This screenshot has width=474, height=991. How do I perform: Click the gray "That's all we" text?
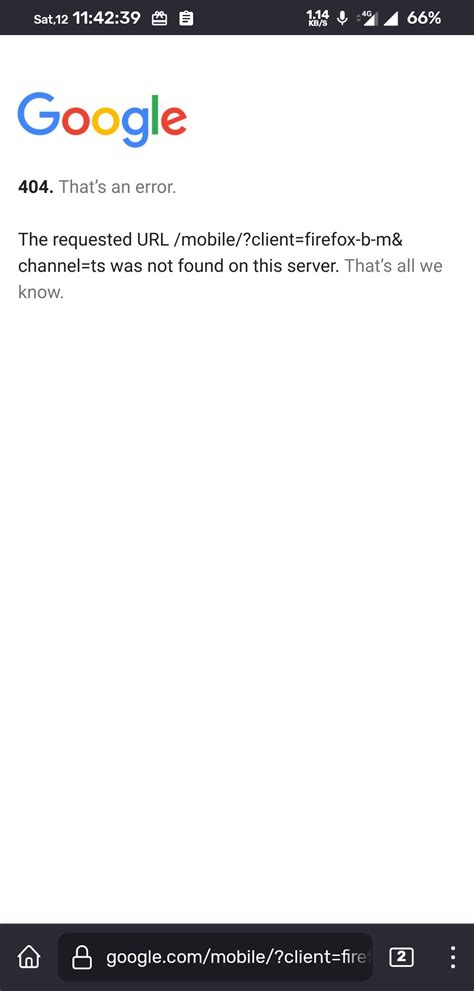[x=393, y=266]
